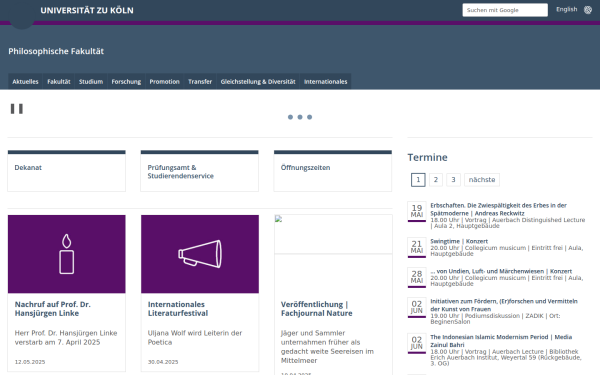Go to Termine page 2
This screenshot has width=600, height=375.
coord(435,179)
